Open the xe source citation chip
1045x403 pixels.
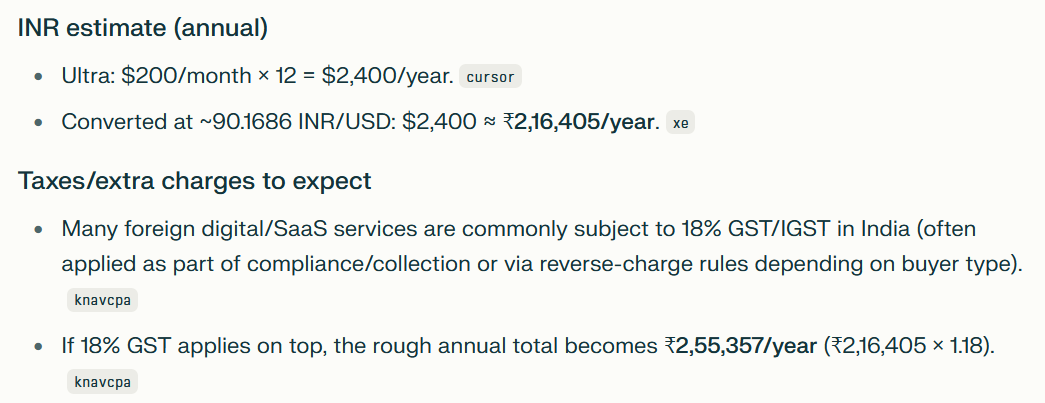(x=680, y=123)
